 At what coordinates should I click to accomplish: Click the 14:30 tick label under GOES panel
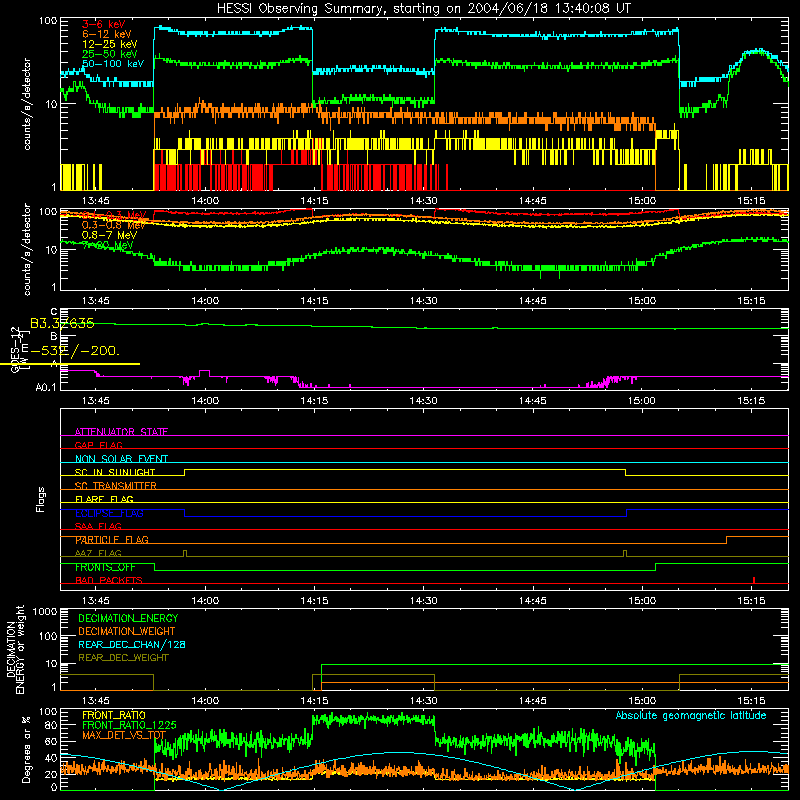(x=423, y=401)
